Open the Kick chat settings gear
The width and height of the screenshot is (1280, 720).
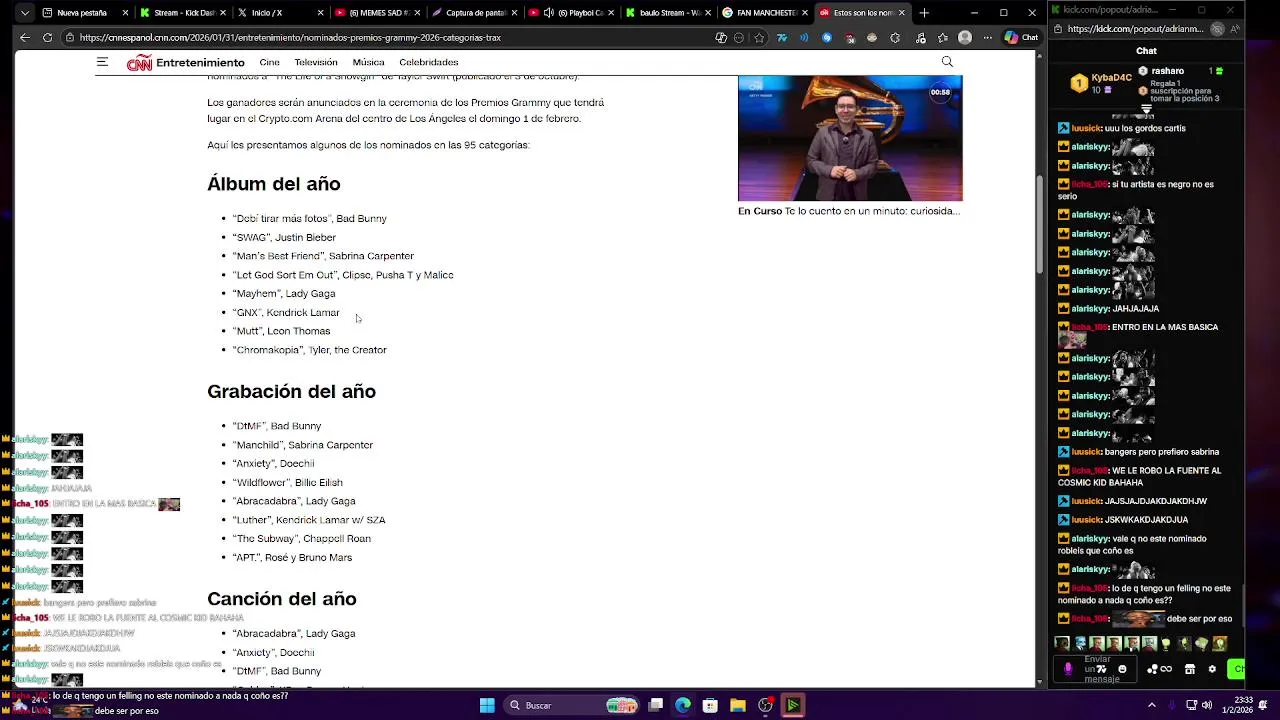(1212, 669)
